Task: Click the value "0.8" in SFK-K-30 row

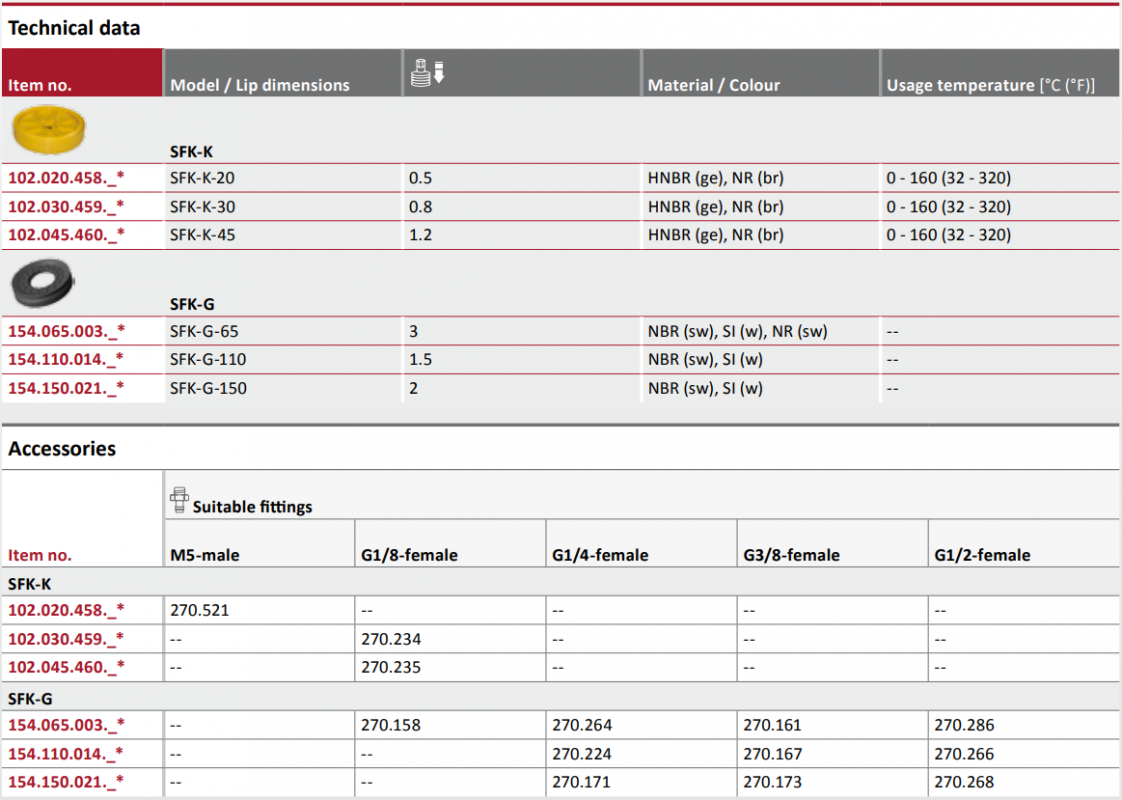Action: point(420,207)
